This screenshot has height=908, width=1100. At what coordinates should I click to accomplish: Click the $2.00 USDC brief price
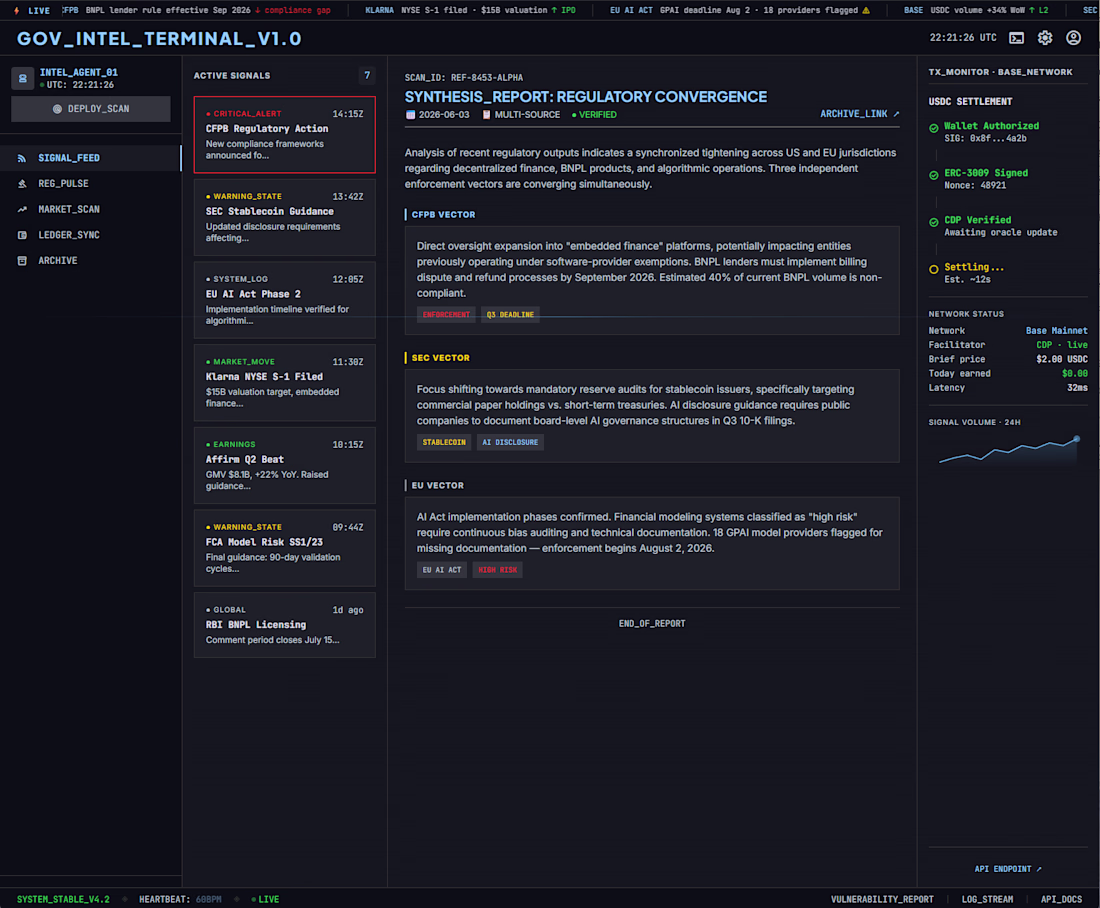pos(1062,359)
